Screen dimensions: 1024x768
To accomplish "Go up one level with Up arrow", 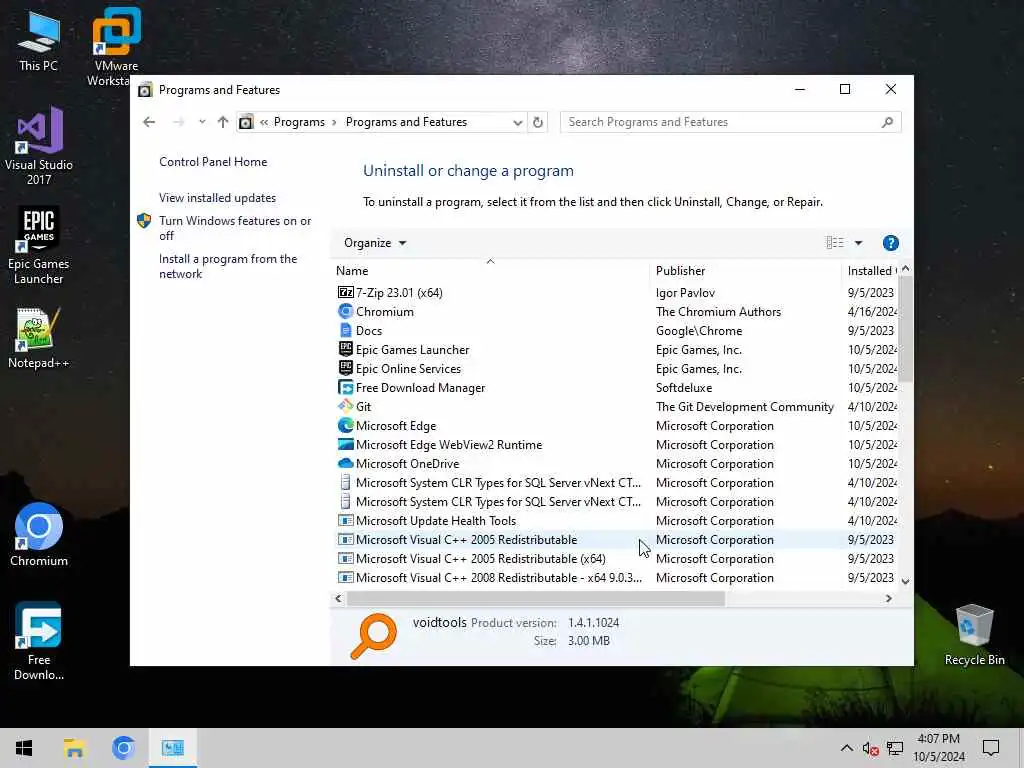I will [223, 122].
